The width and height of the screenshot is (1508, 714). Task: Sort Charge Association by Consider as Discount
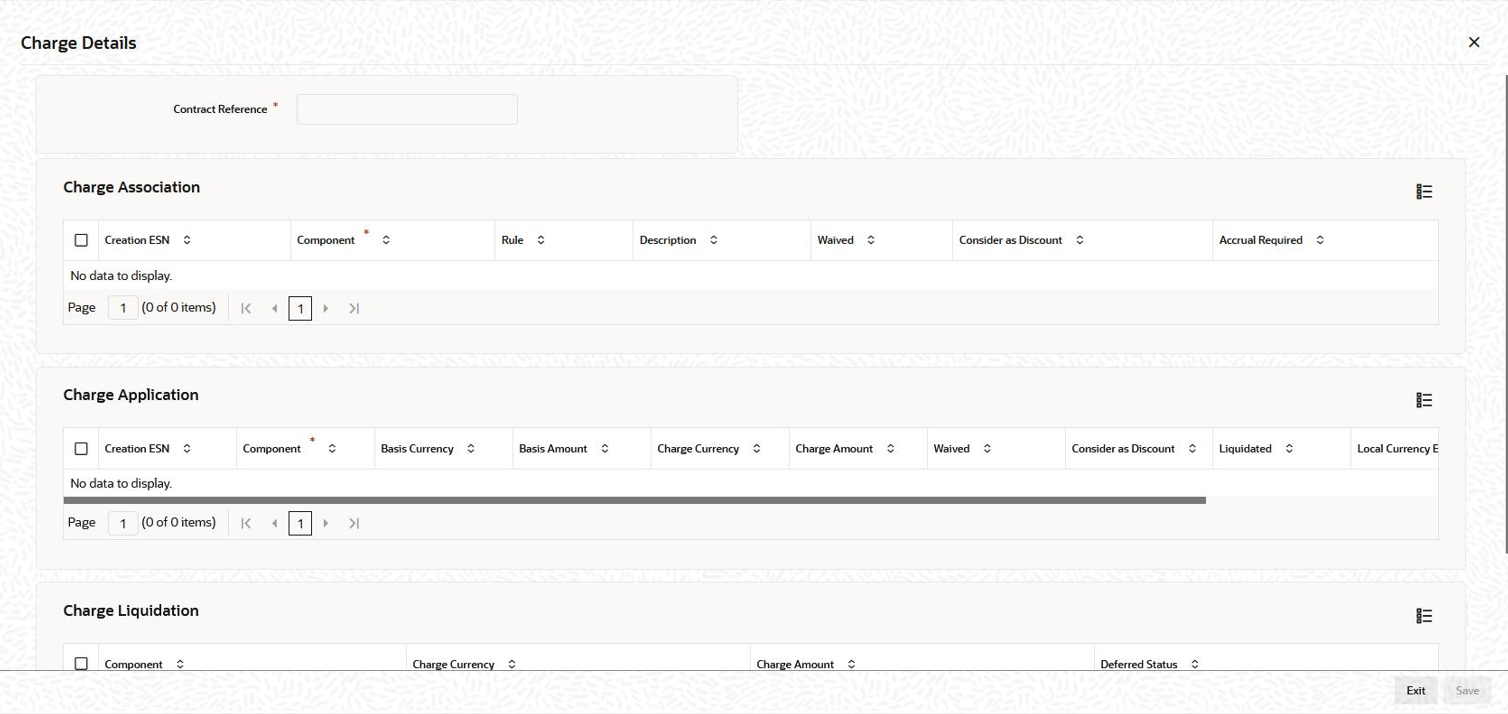coord(1080,240)
